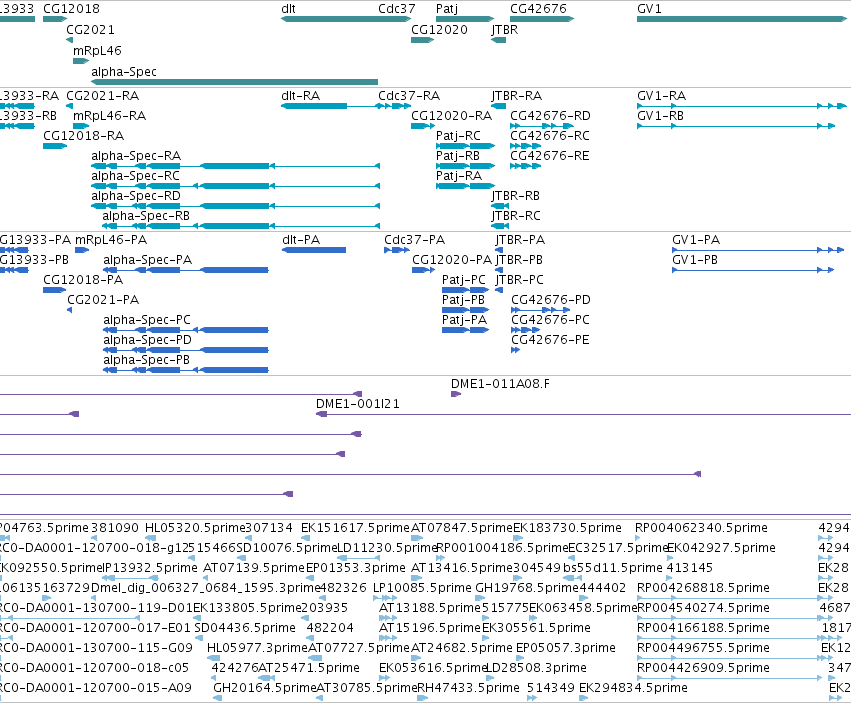The image size is (851, 703).
Task: Select the mRpL46-PA protein label
Action: tap(111, 240)
